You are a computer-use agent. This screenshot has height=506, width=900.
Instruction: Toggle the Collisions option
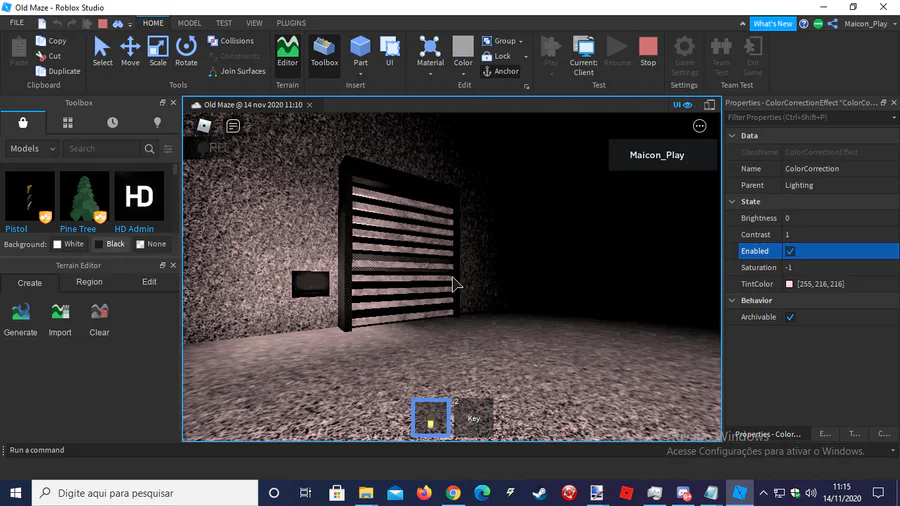pyautogui.click(x=230, y=41)
